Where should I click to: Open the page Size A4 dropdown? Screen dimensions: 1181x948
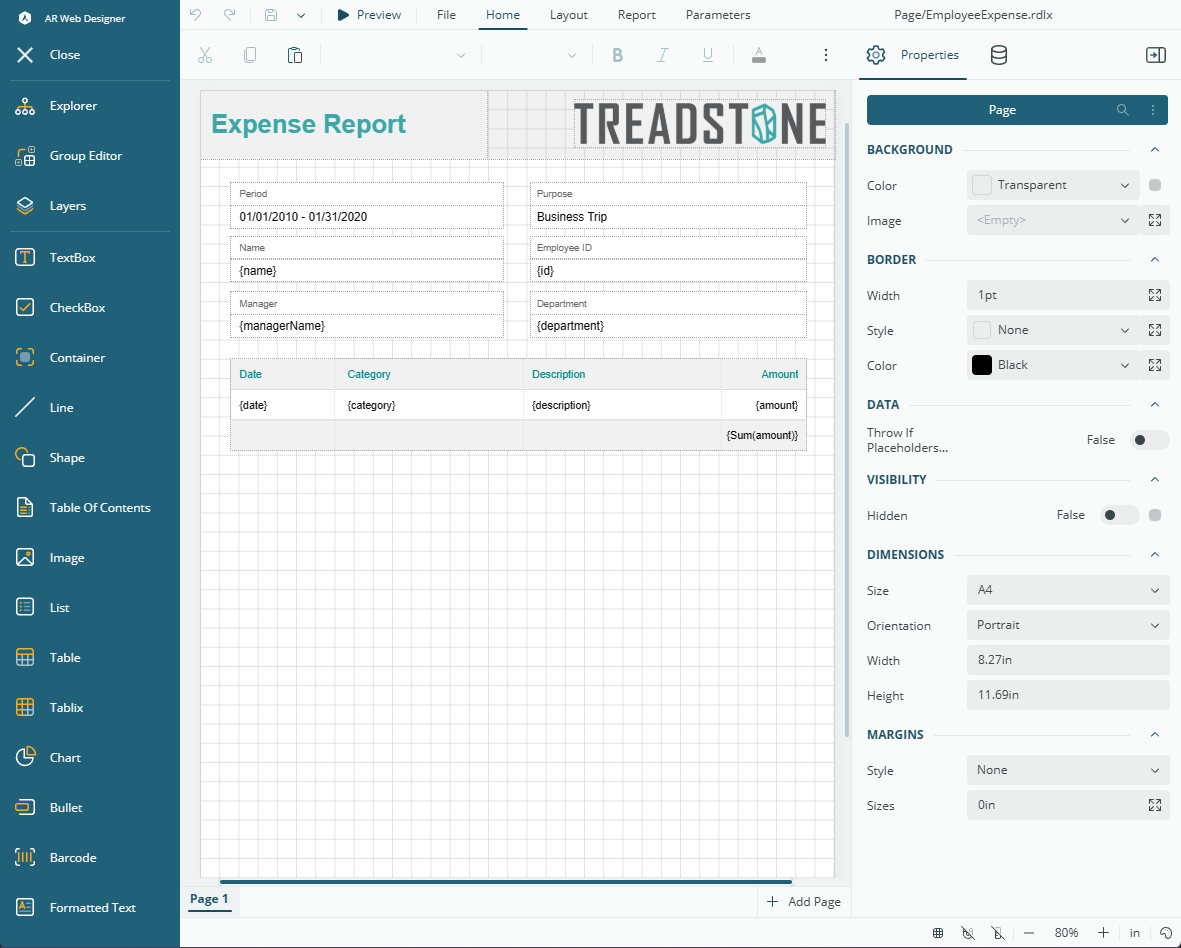[x=1067, y=590]
